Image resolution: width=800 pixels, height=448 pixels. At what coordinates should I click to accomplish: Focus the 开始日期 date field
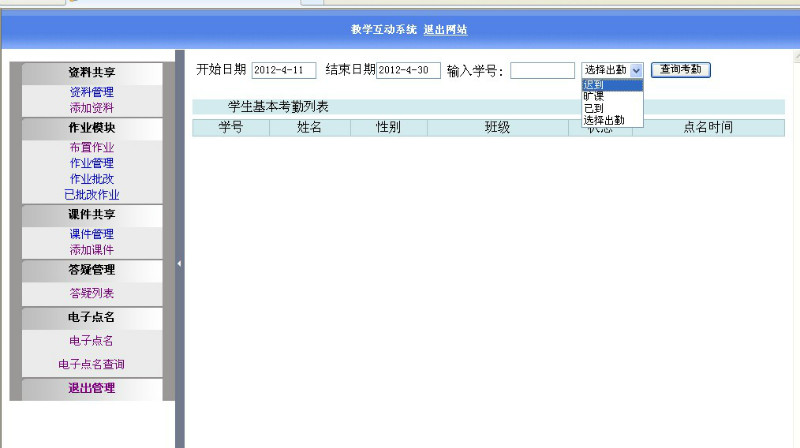click(x=284, y=70)
